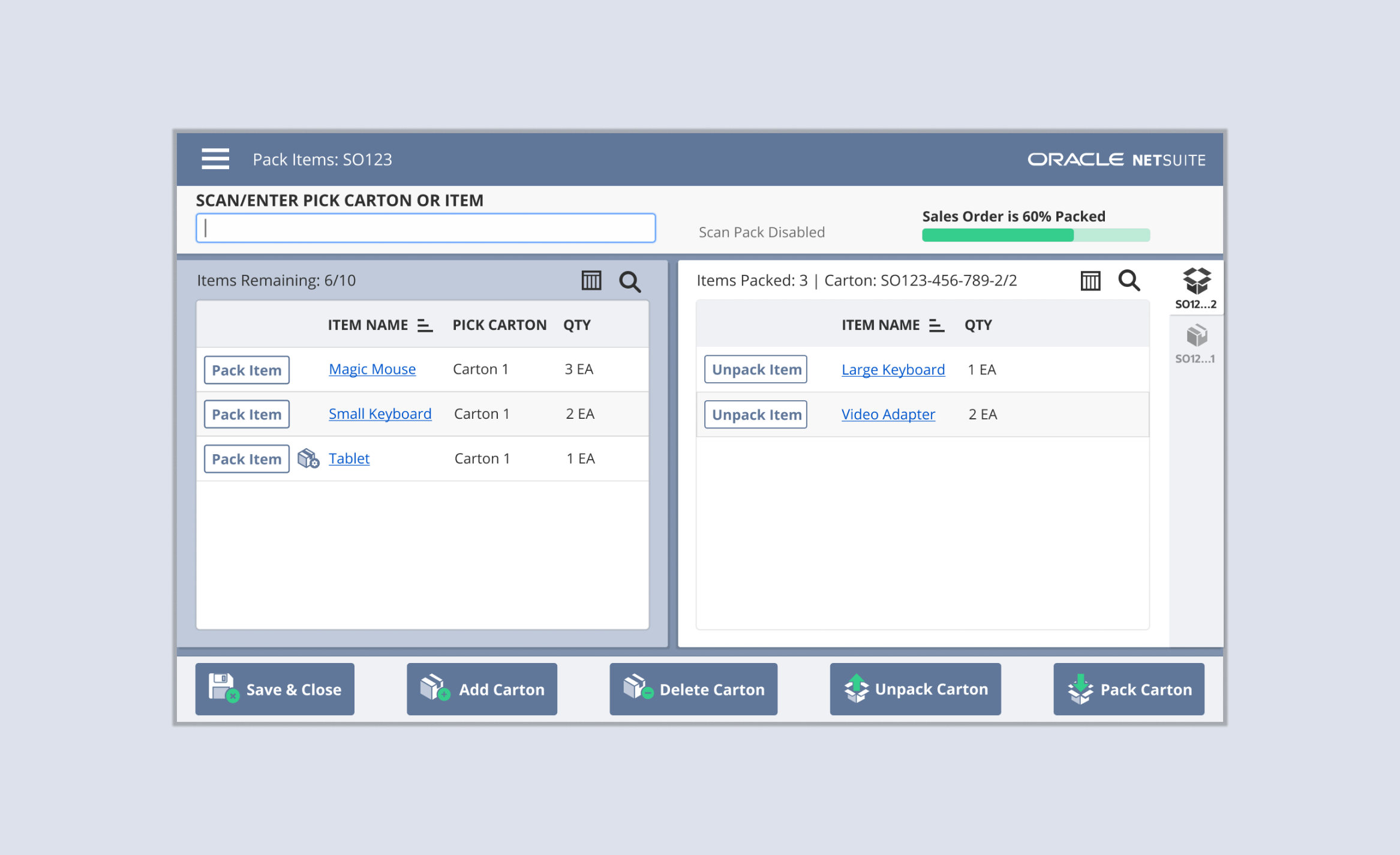Open the Video Adapter item link
Screen dimensions: 1400x855
[x=888, y=414]
